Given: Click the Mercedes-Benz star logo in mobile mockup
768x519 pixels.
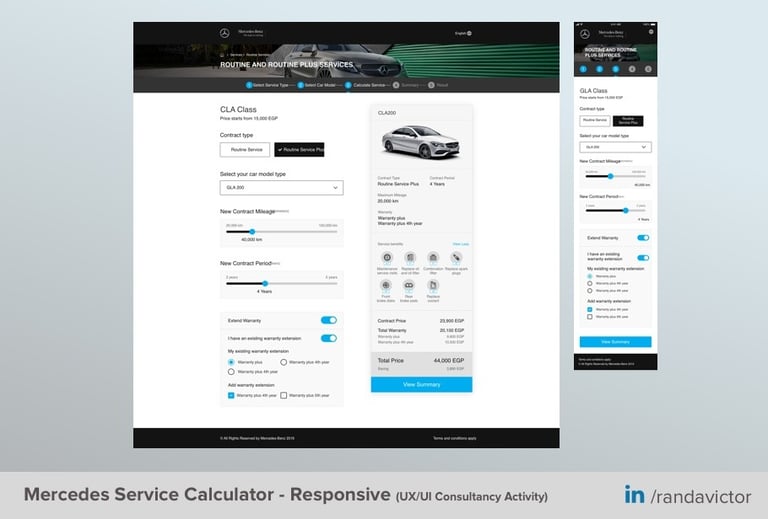Looking at the screenshot, I should (x=585, y=34).
